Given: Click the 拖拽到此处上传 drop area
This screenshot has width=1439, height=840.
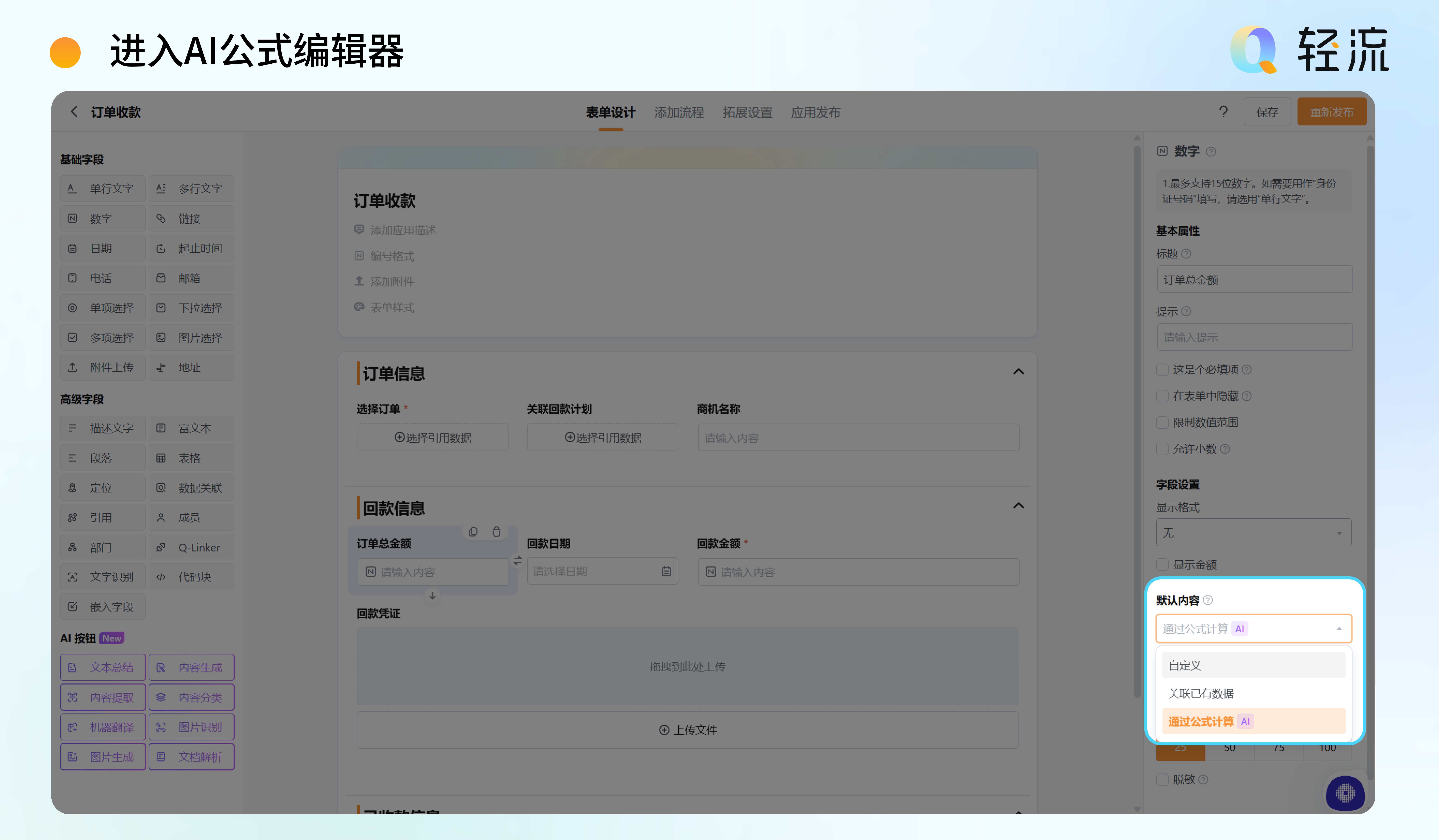Looking at the screenshot, I should [688, 666].
